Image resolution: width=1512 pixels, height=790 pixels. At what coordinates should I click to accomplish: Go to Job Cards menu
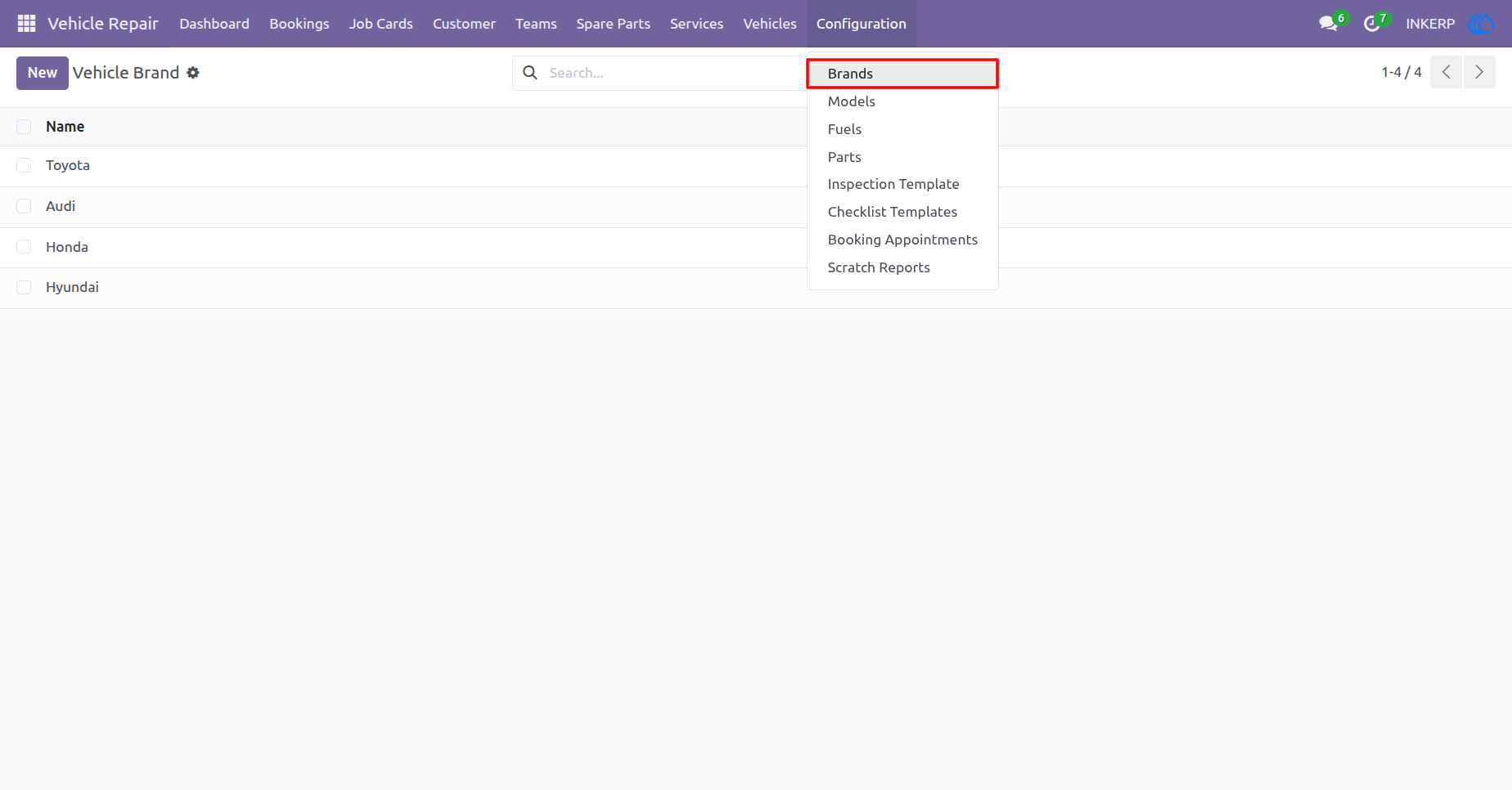pyautogui.click(x=381, y=24)
